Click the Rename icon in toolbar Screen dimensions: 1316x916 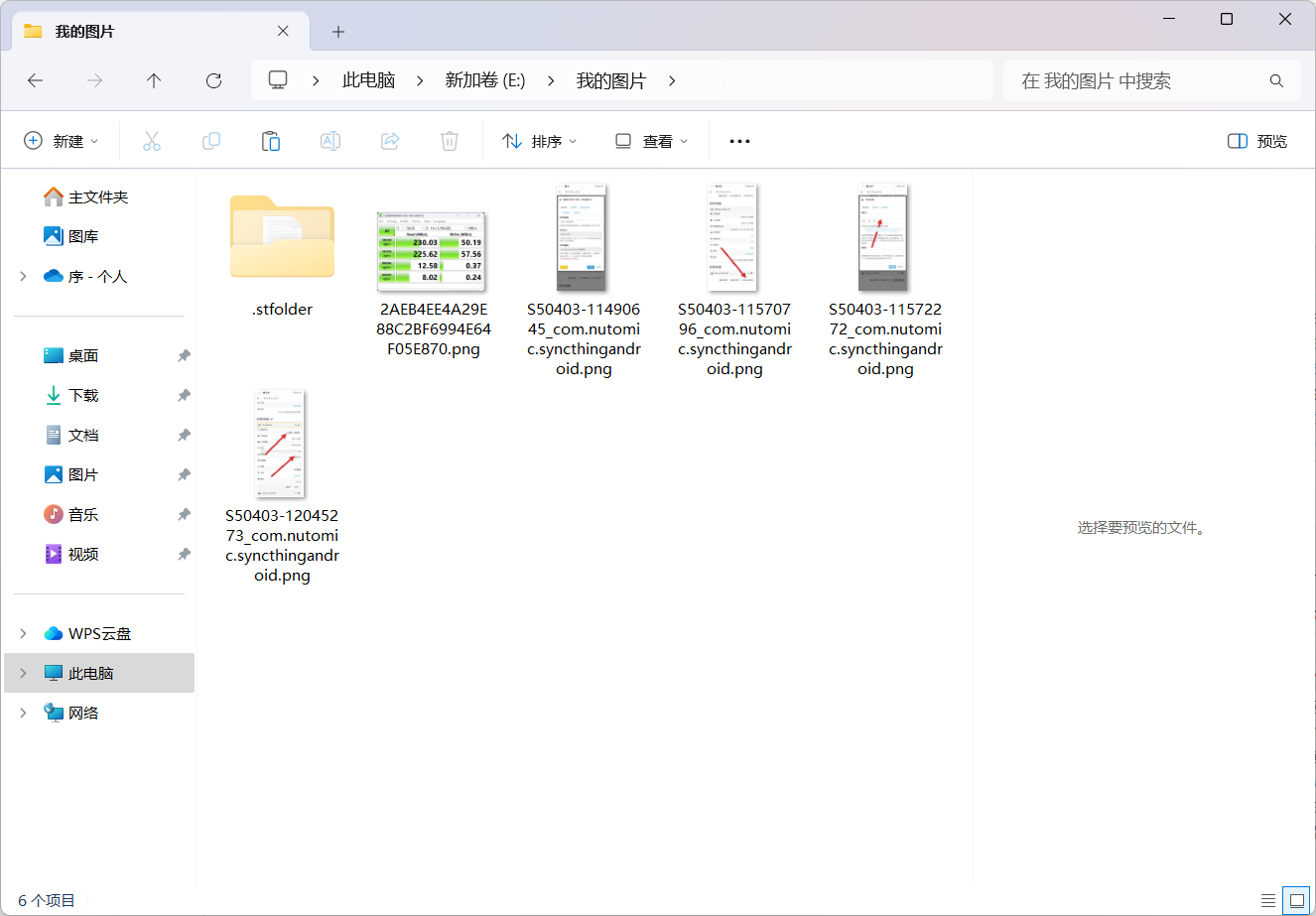point(330,141)
